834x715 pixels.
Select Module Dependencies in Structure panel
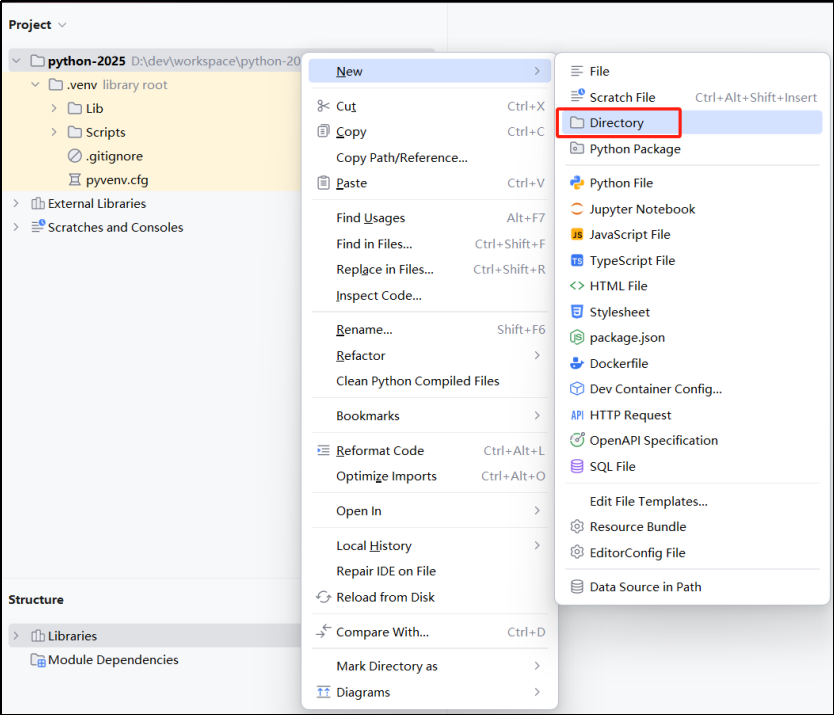(x=113, y=660)
